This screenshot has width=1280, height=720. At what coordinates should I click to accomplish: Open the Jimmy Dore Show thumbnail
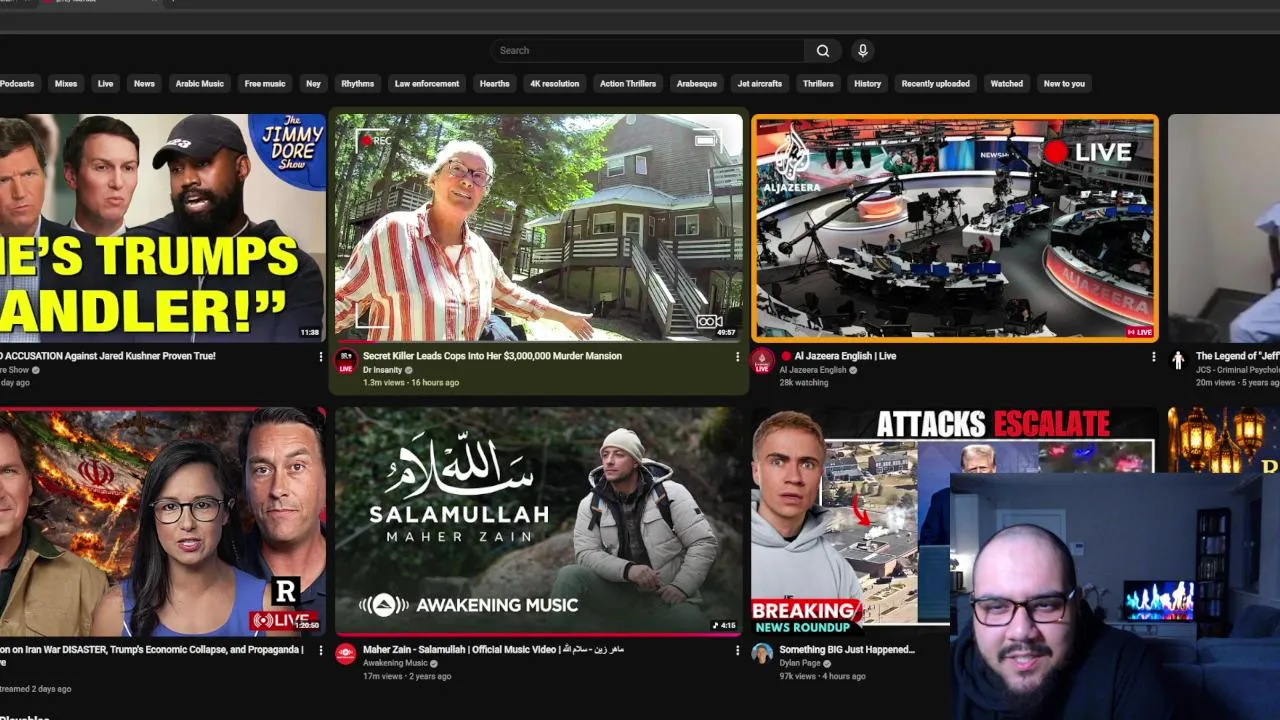[x=163, y=228]
